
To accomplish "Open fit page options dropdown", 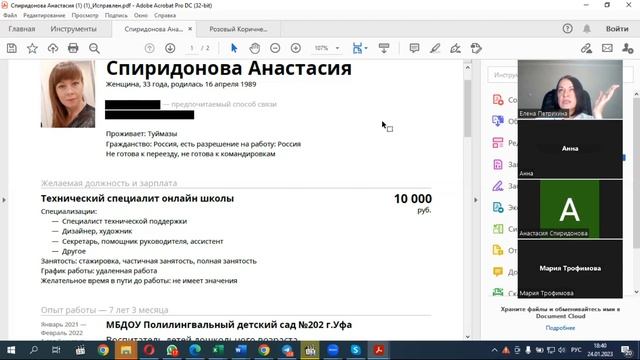I will [360, 48].
